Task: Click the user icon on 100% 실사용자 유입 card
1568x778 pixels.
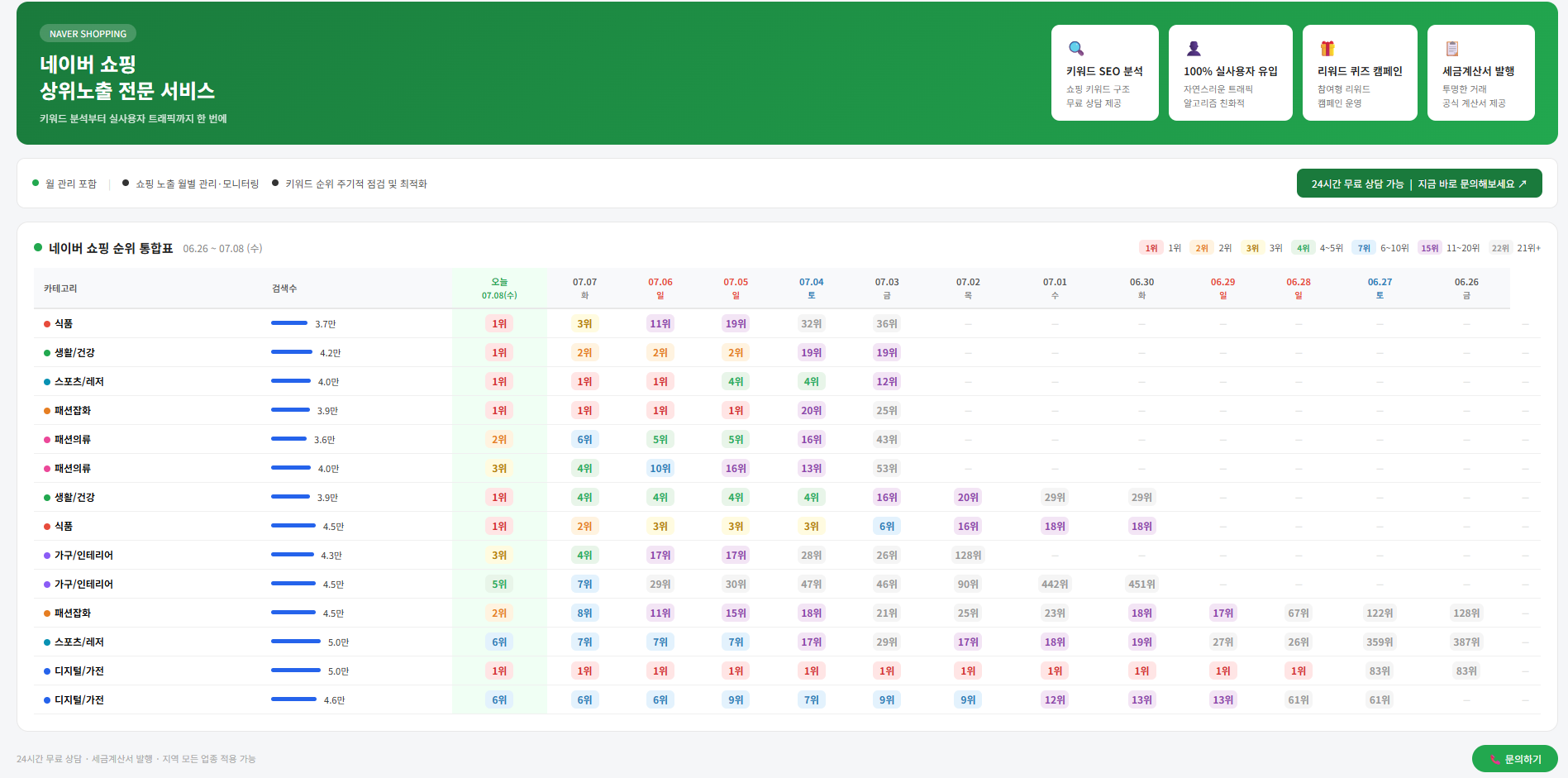Action: pos(1194,49)
